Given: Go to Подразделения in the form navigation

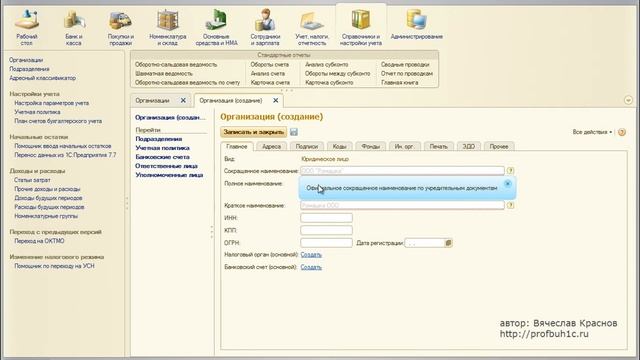Looking at the screenshot, I should coord(159,139).
